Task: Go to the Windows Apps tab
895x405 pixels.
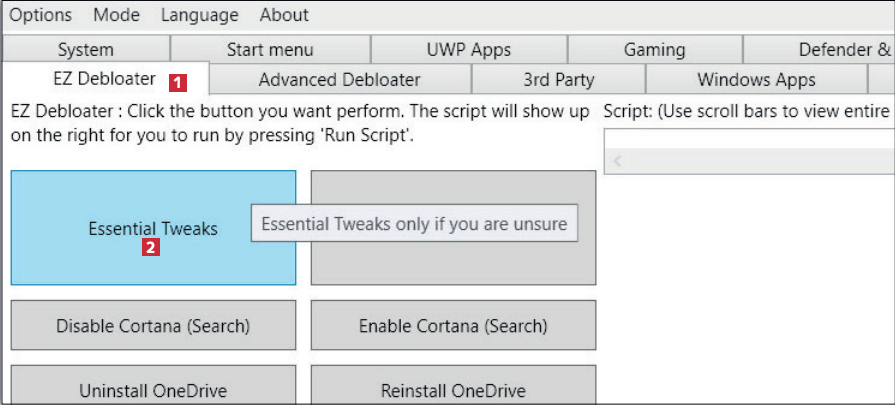Action: coord(756,80)
